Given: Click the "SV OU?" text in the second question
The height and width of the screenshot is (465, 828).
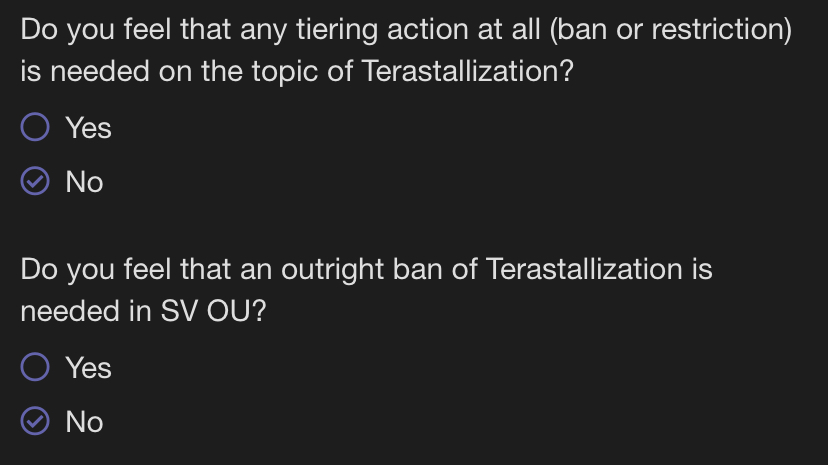Looking at the screenshot, I should [213, 311].
